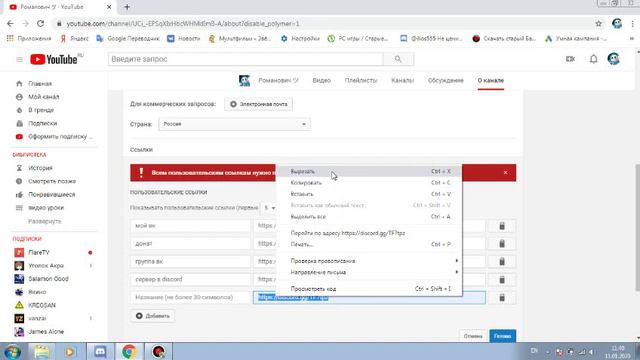Click the 'мой вк' link title field
This screenshot has height=360, width=640.
point(191,226)
